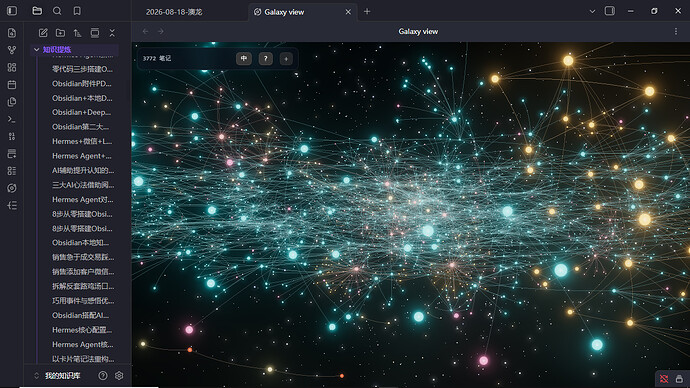Open note Obsidian附件PD...
This screenshot has width=690, height=388.
[x=82, y=84]
